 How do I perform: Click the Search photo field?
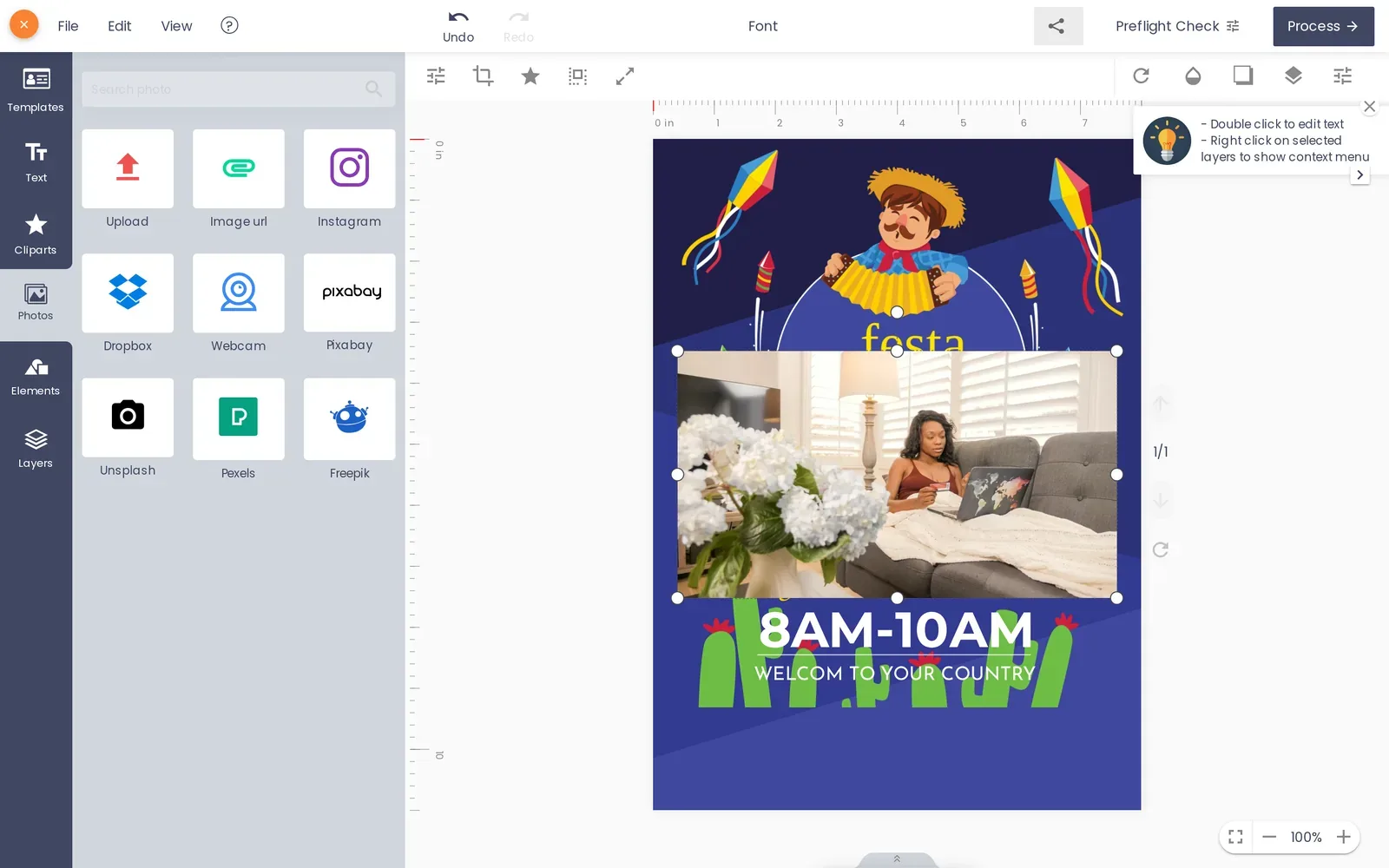239,89
